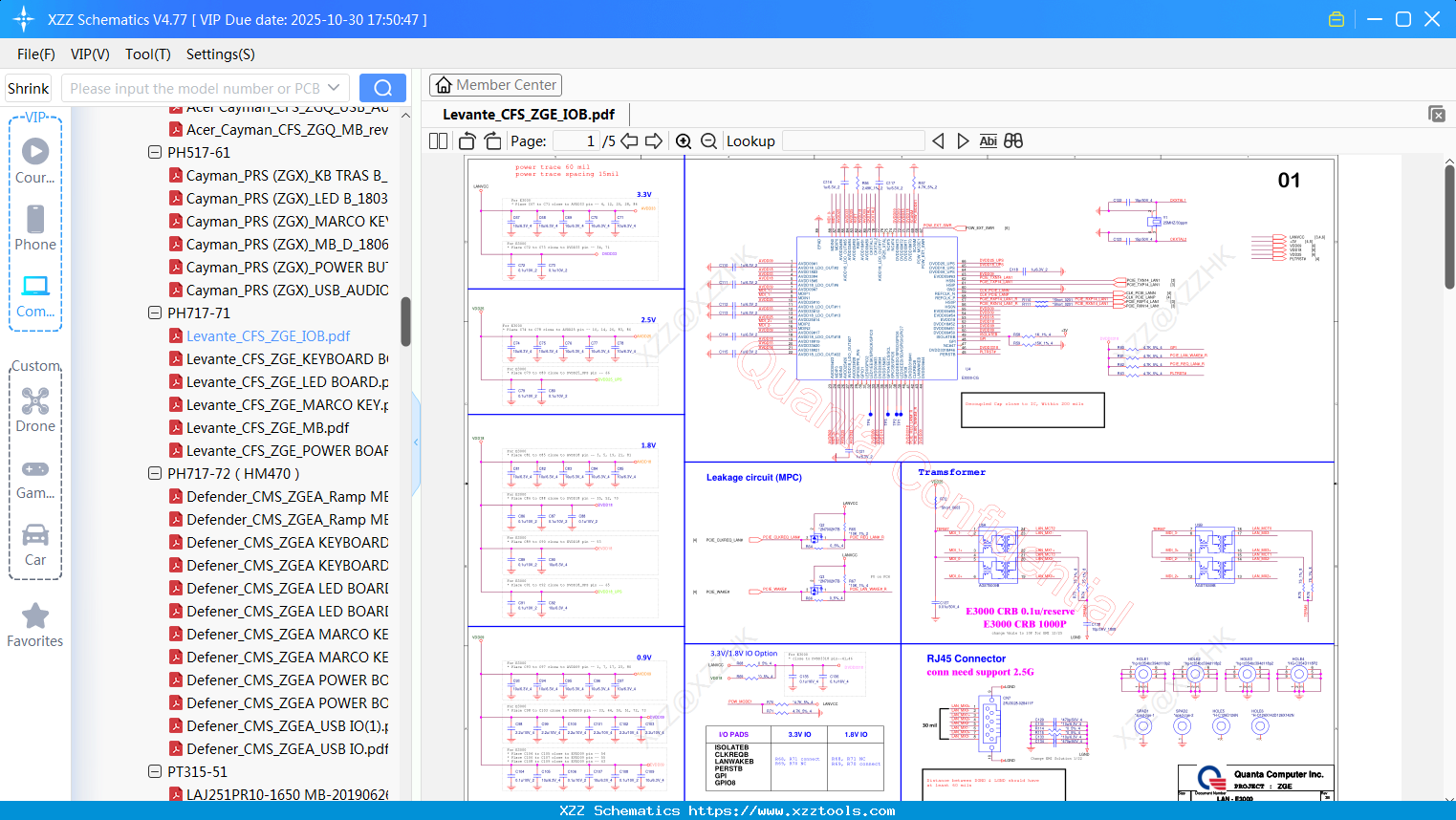Go to next page arrow

[x=654, y=141]
